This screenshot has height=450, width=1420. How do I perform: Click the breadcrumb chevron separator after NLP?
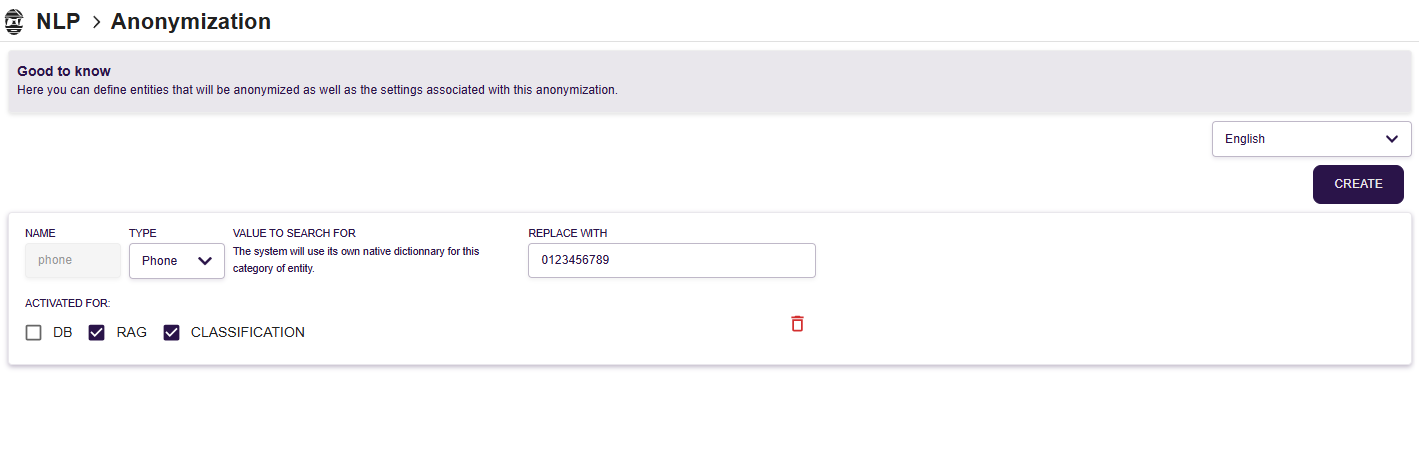(97, 22)
